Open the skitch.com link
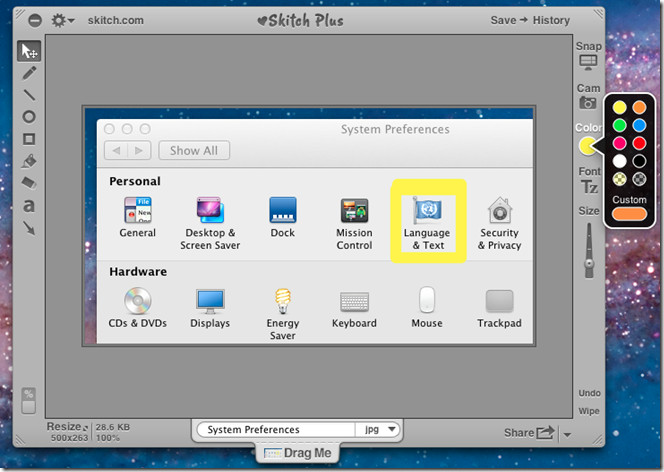664x472 pixels. coord(116,20)
